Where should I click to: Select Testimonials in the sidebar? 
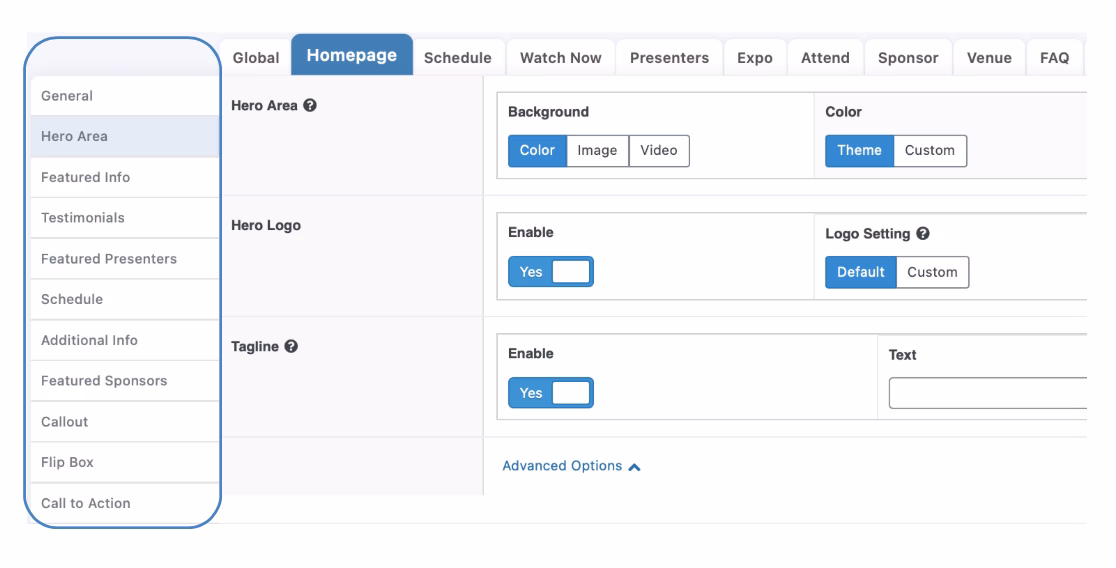tap(82, 217)
